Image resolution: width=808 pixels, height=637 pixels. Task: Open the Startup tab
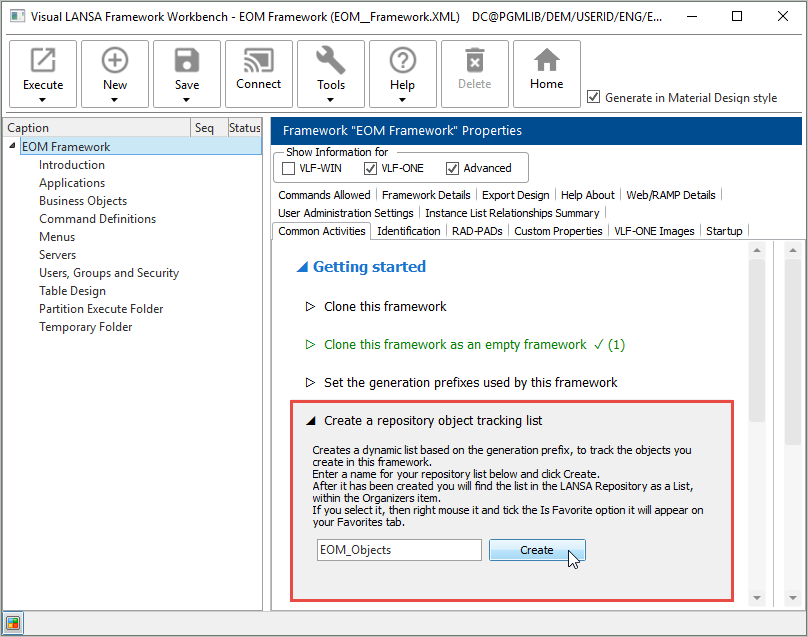724,231
